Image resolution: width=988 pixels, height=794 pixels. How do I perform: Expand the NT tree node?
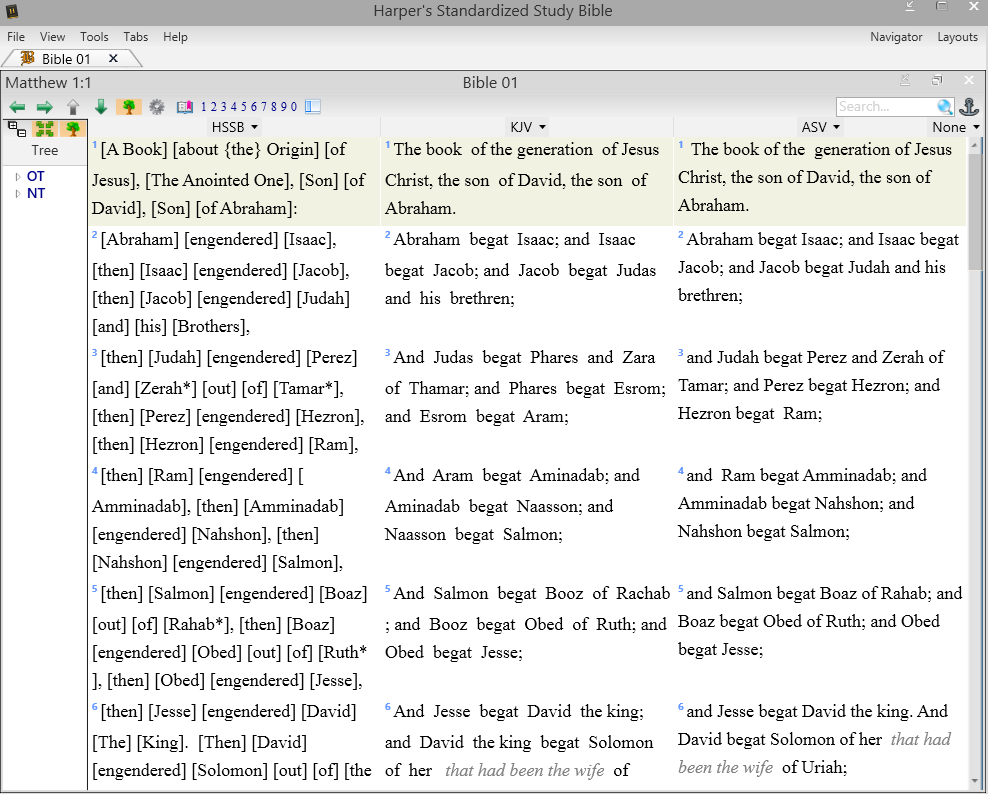tap(18, 193)
